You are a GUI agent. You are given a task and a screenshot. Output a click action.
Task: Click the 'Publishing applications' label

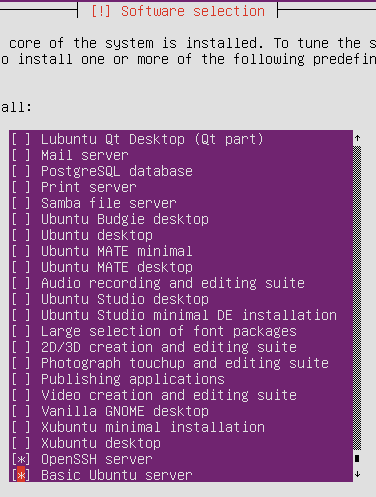tap(133, 379)
